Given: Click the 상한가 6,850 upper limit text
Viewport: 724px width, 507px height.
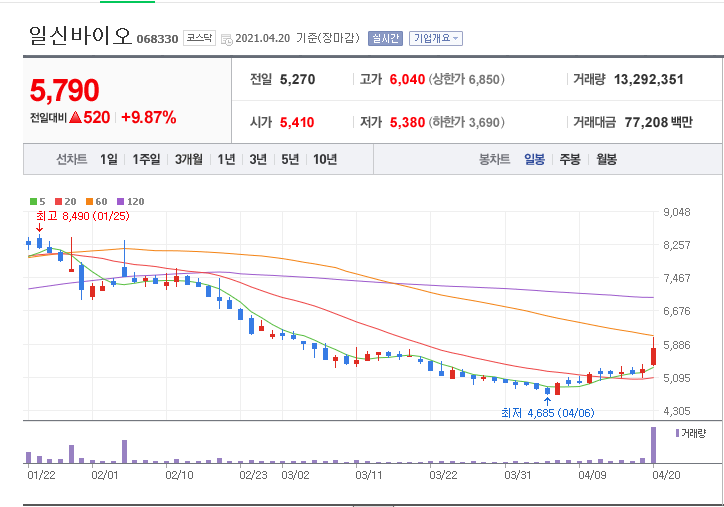Looking at the screenshot, I should (466, 79).
